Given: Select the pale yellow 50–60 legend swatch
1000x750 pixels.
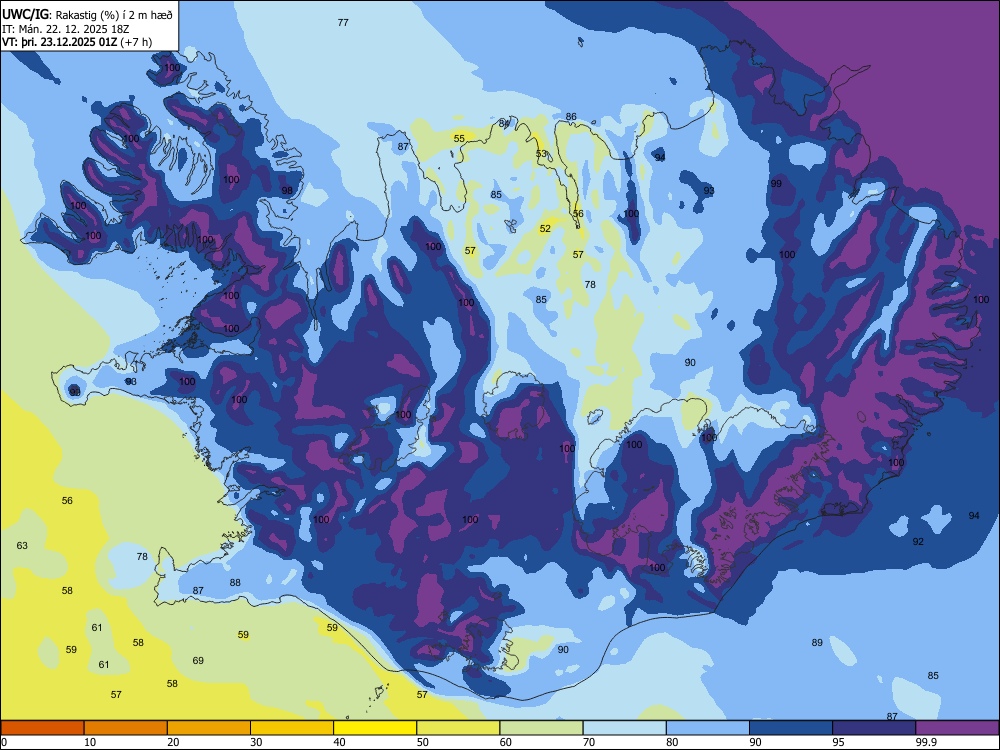Looking at the screenshot, I should point(458,728).
